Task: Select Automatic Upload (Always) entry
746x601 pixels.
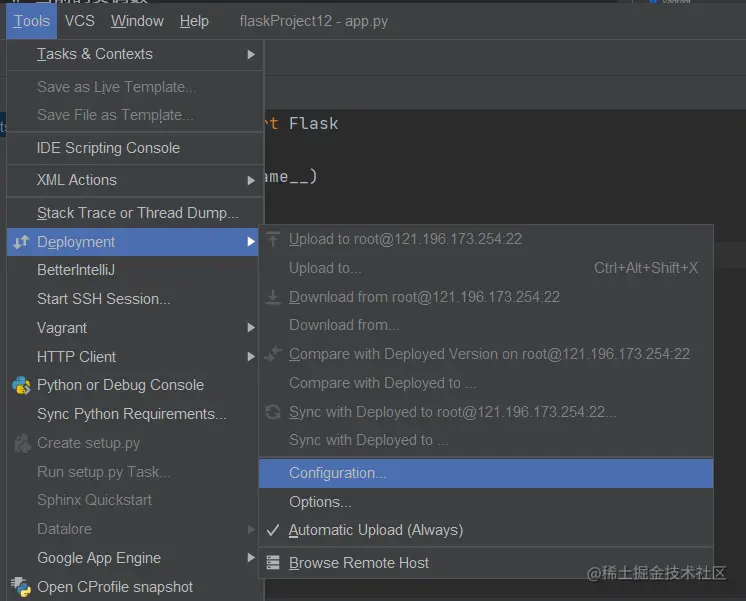Action: [486, 530]
